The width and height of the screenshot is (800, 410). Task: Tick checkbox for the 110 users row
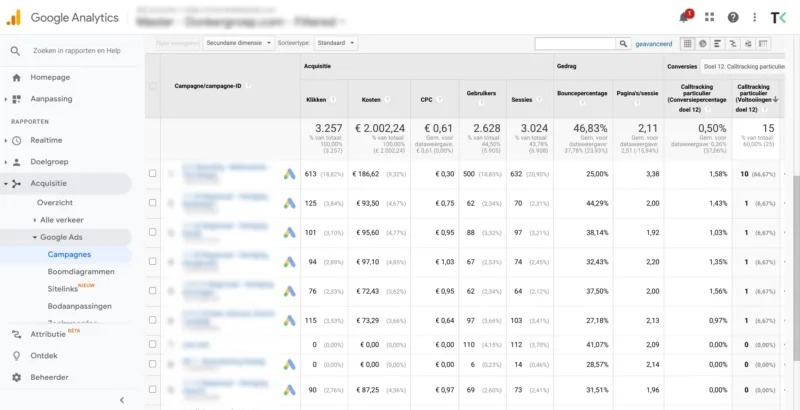(153, 344)
